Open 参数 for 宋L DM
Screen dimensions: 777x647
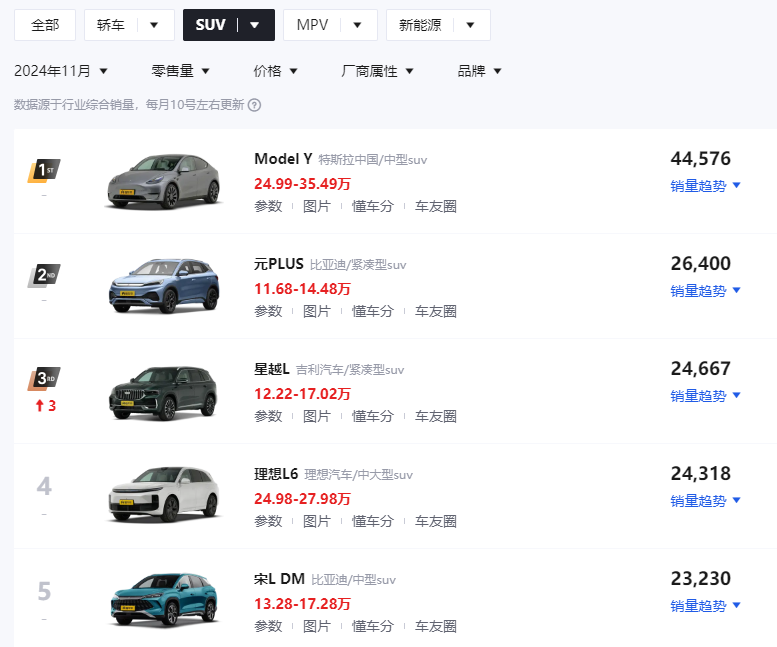(268, 626)
